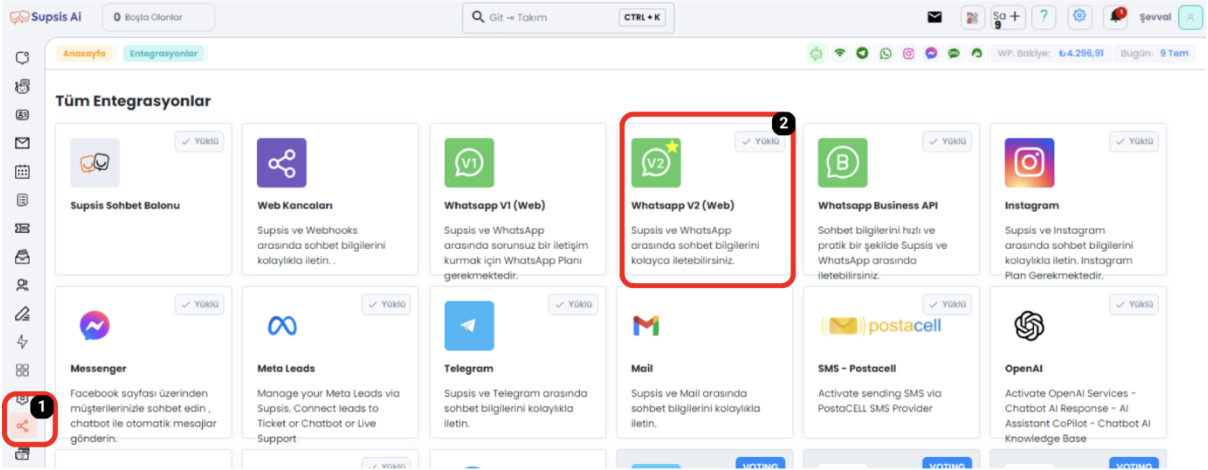Click the Postacell logo on SMS card
The width and height of the screenshot is (1208, 470).
[x=881, y=326]
